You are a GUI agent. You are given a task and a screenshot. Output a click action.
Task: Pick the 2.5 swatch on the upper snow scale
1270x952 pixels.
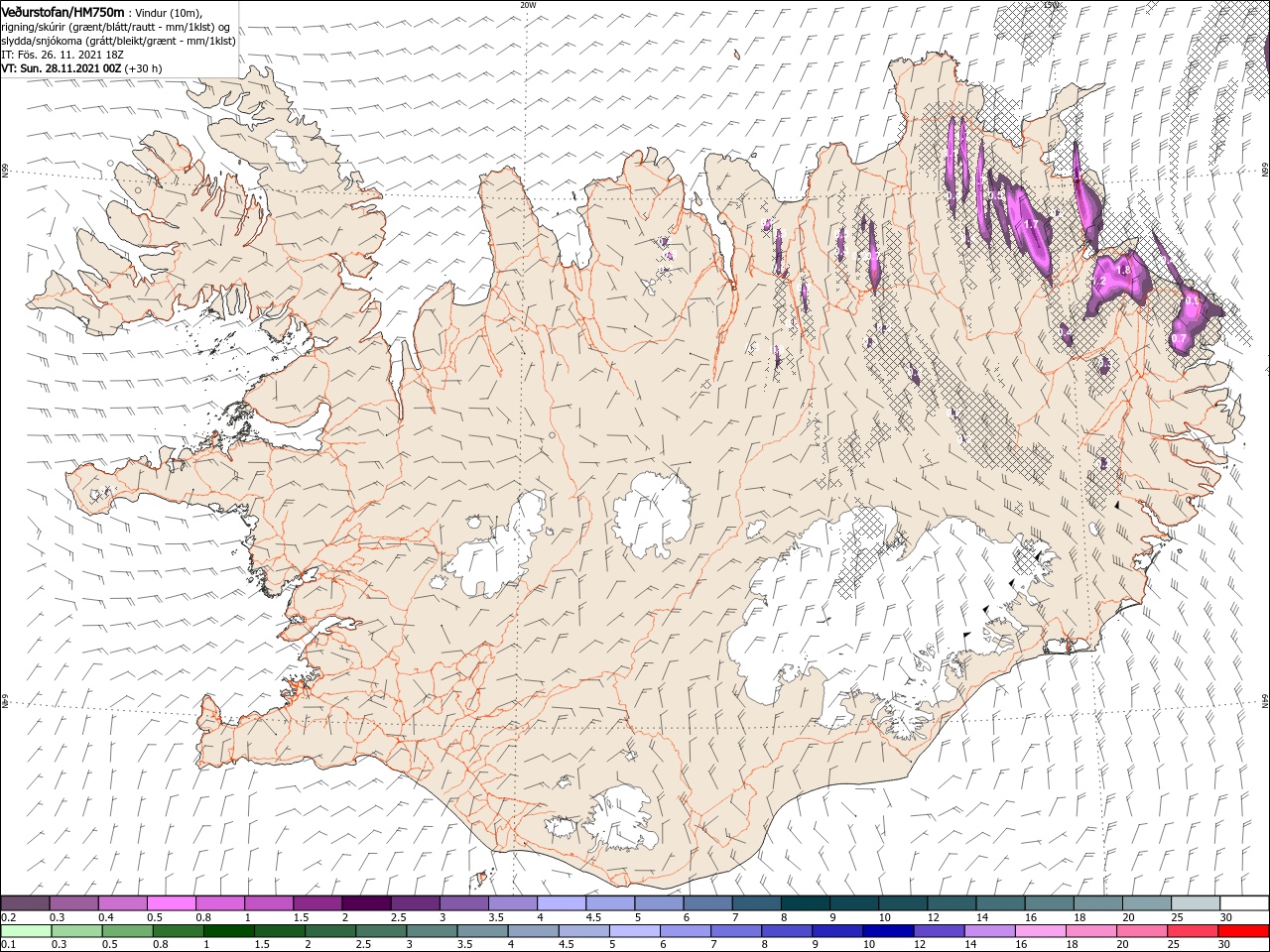416,903
